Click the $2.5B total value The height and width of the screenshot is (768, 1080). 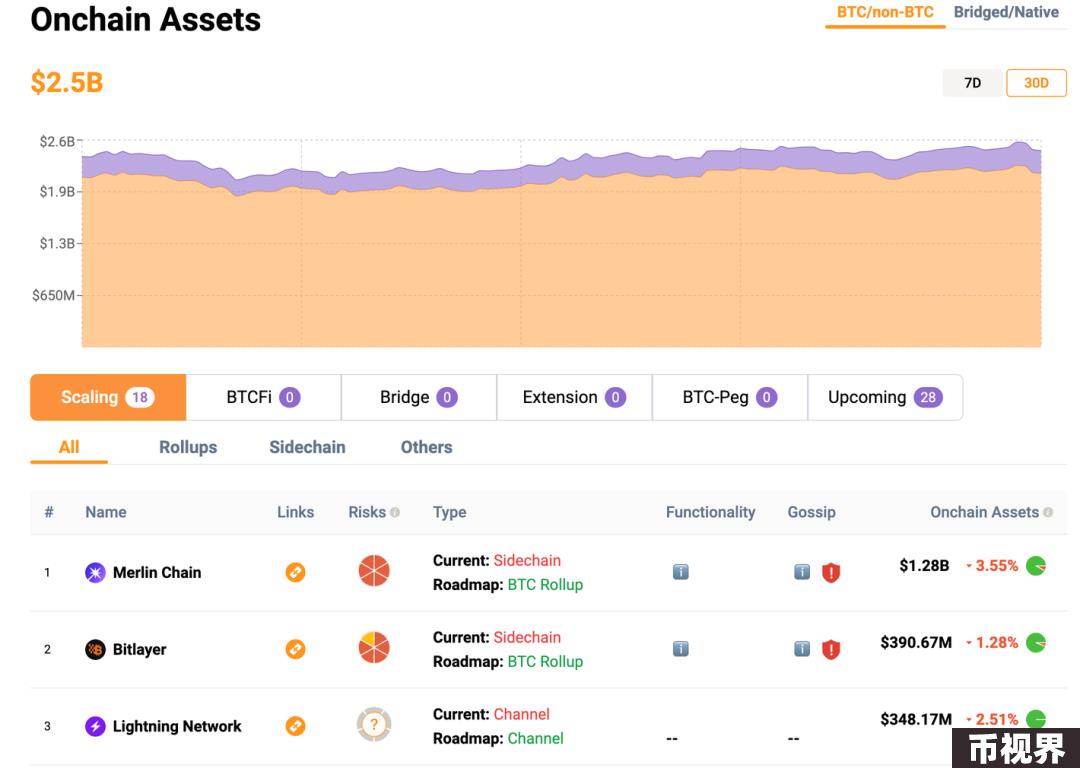tap(67, 83)
